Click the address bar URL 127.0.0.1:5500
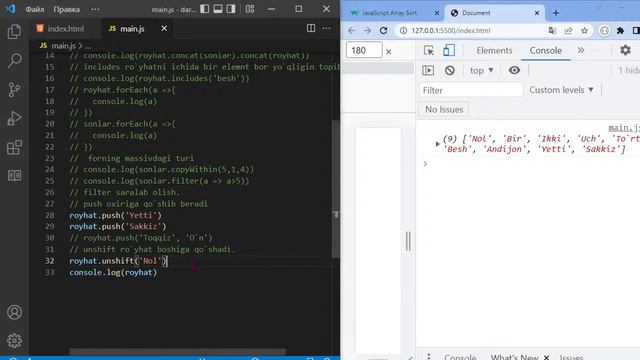 pos(451,31)
